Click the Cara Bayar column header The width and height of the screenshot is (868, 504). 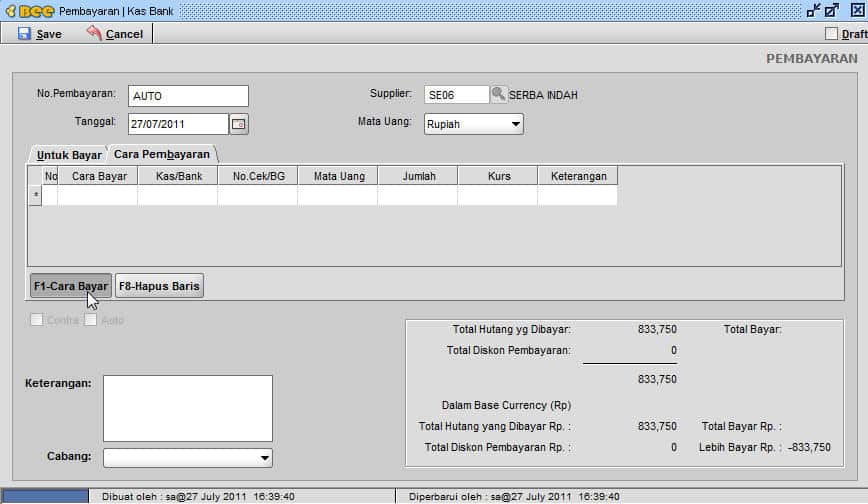point(99,176)
